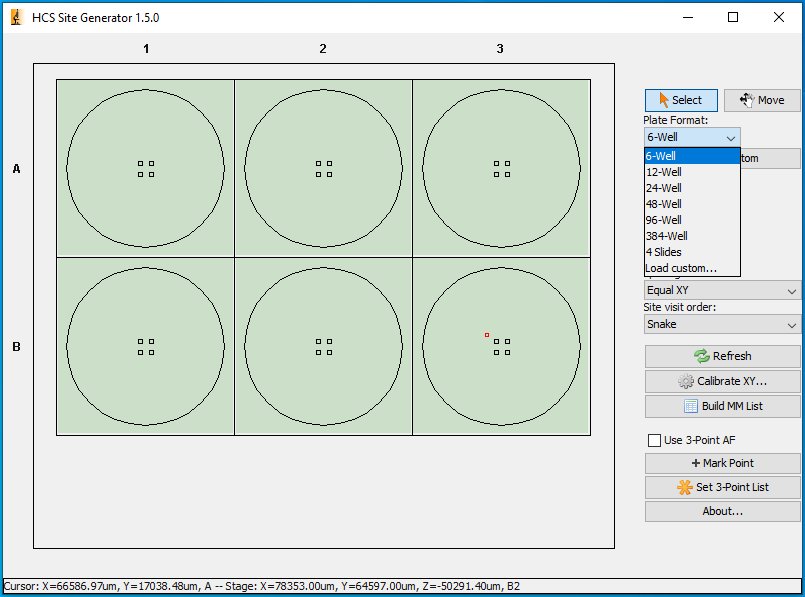Activate the Move hand tool
Image resolution: width=805 pixels, height=597 pixels.
[x=762, y=100]
